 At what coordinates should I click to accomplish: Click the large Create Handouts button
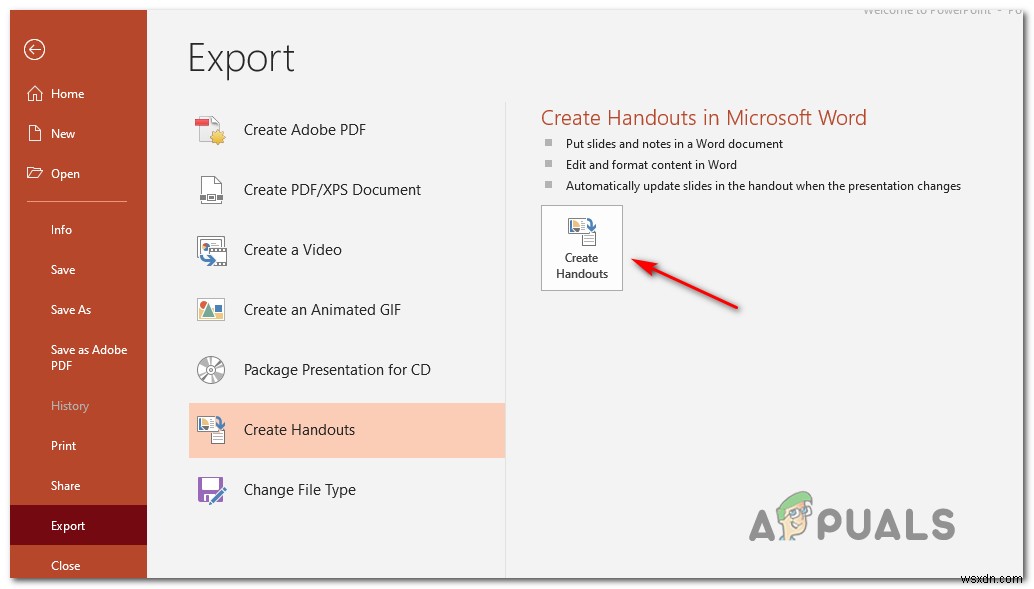[582, 248]
